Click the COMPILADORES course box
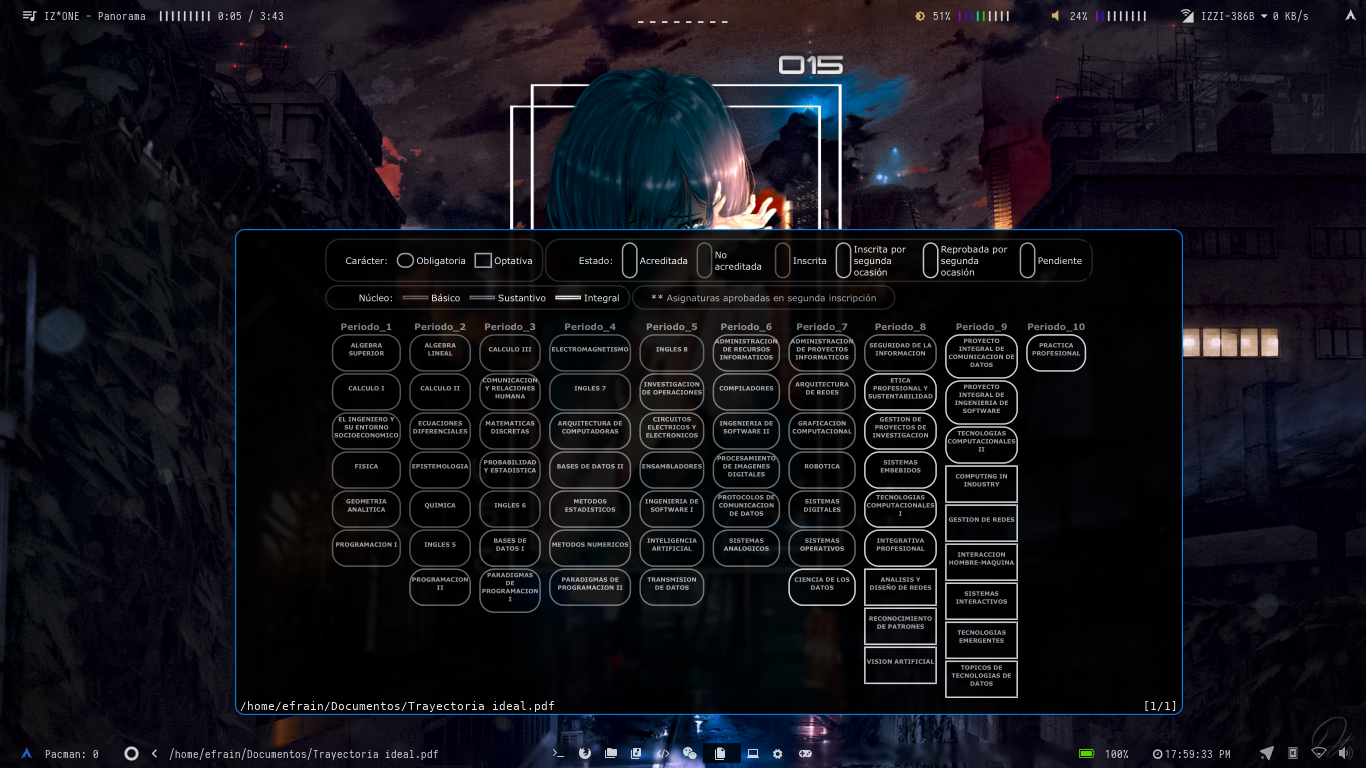Screen dimensions: 1366x768 (x=746, y=391)
